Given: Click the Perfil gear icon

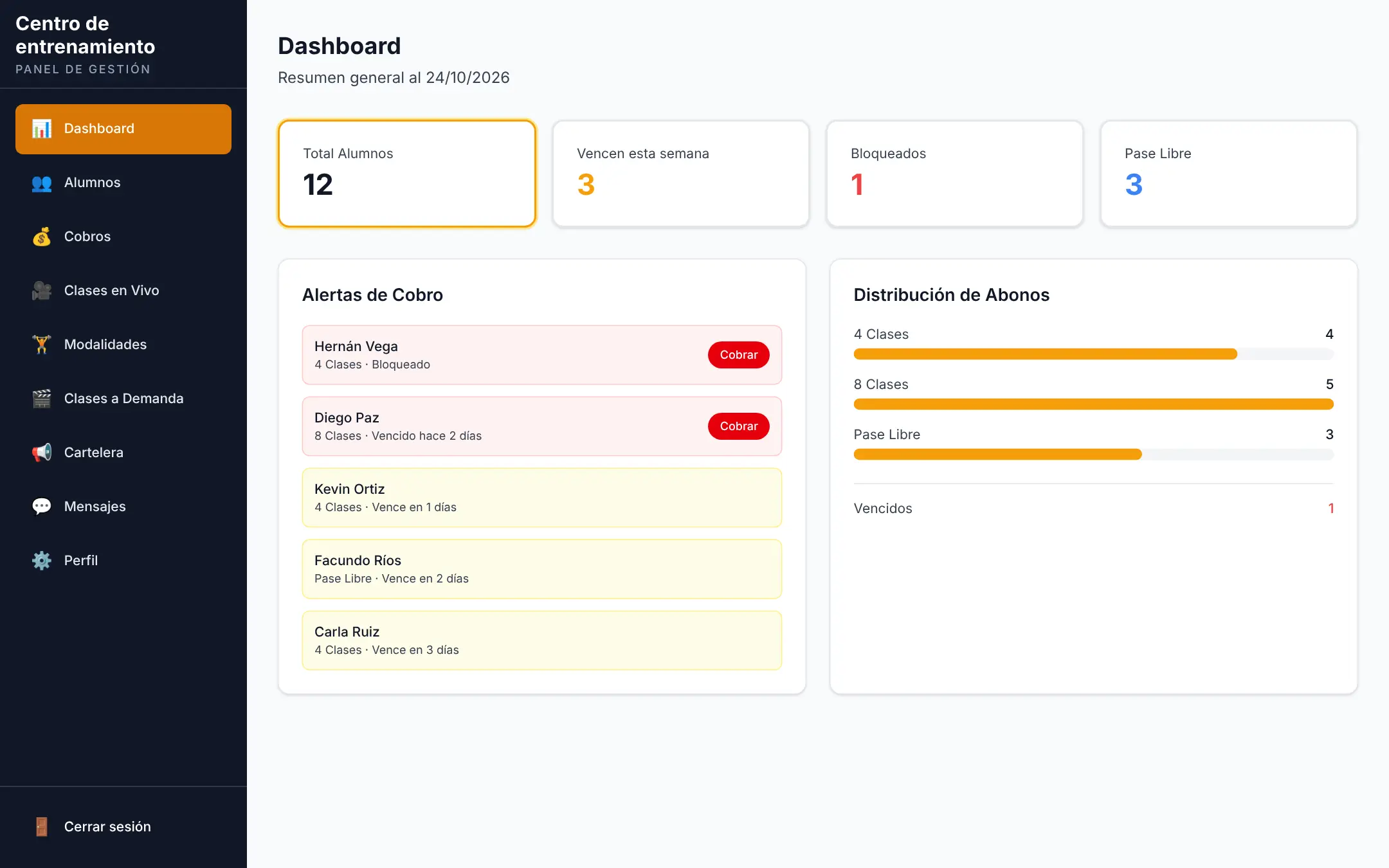Looking at the screenshot, I should (42, 561).
